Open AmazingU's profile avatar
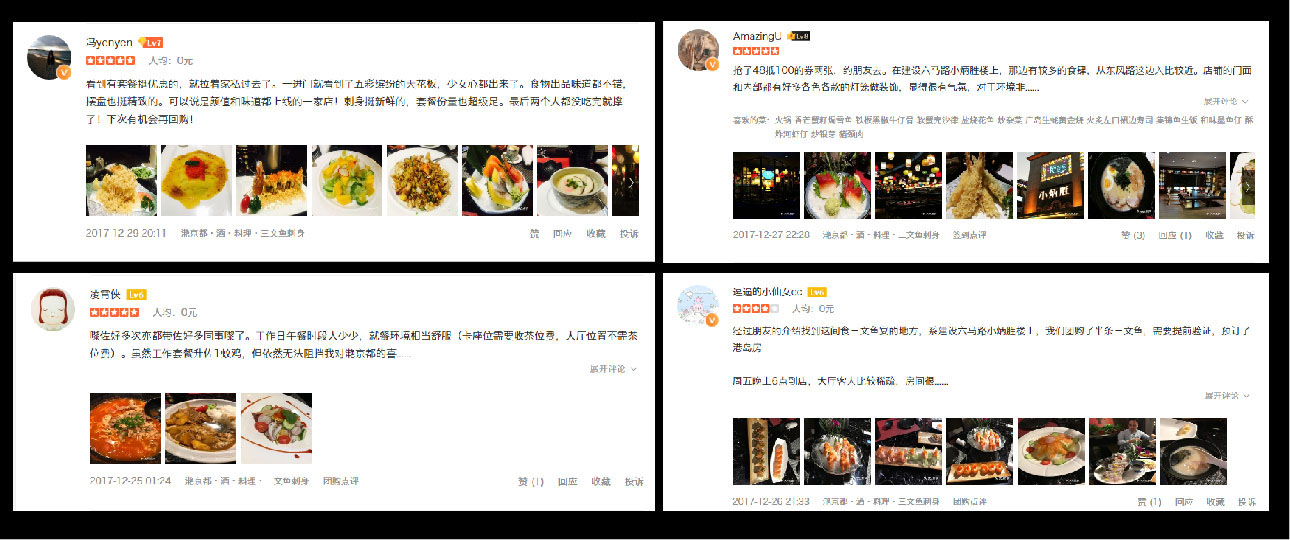1290x540 pixels. (699, 50)
